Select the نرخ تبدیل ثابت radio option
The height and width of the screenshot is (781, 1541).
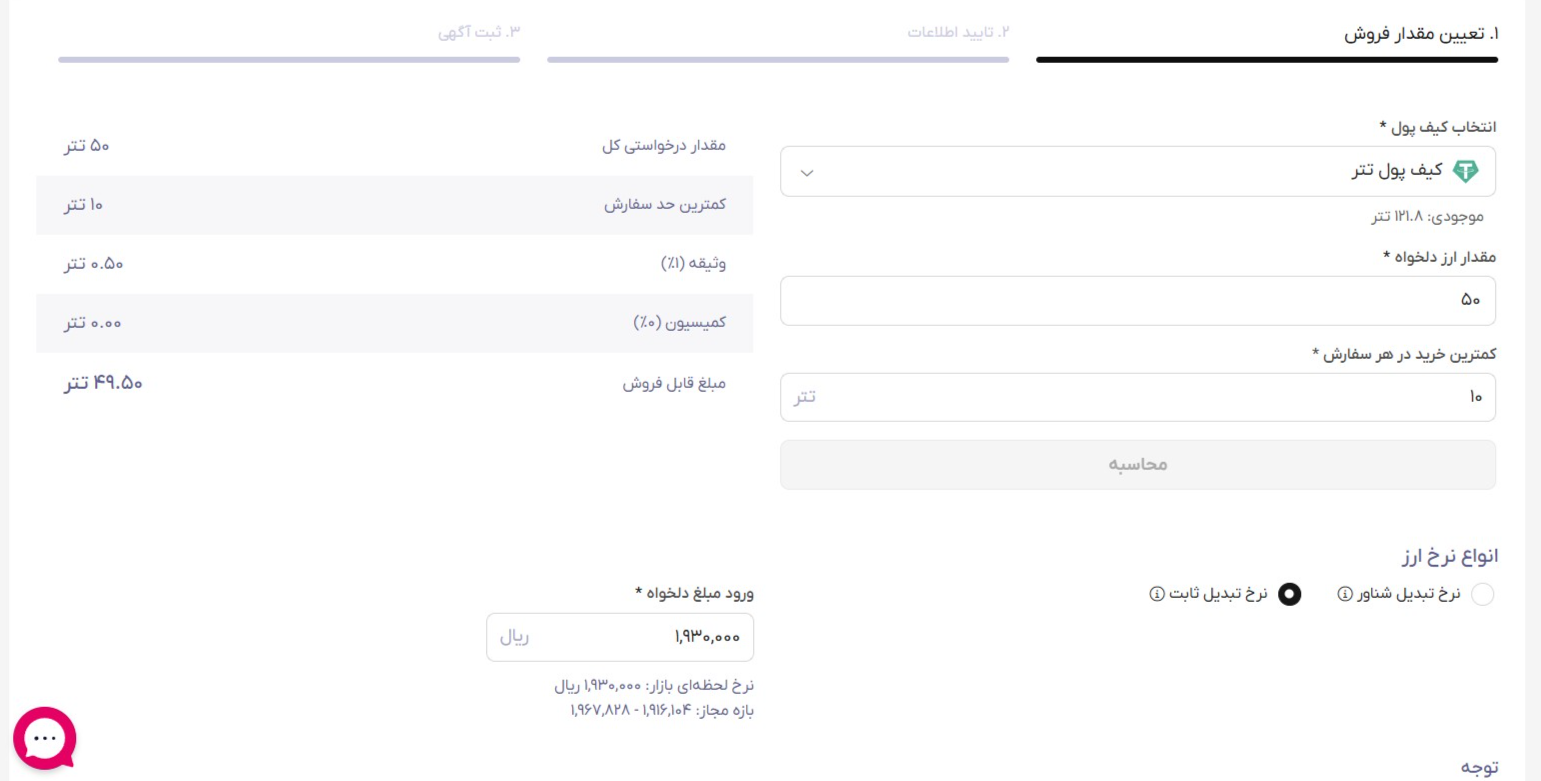pyautogui.click(x=1291, y=594)
